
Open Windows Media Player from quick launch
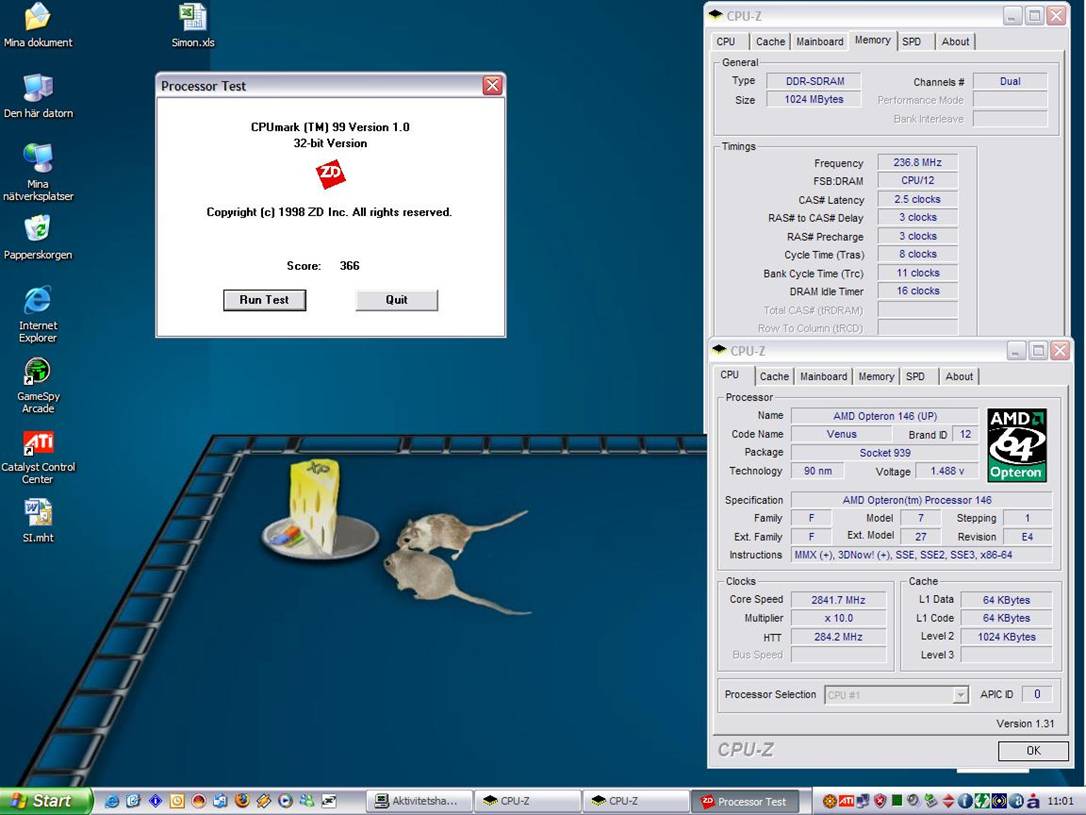[x=285, y=801]
